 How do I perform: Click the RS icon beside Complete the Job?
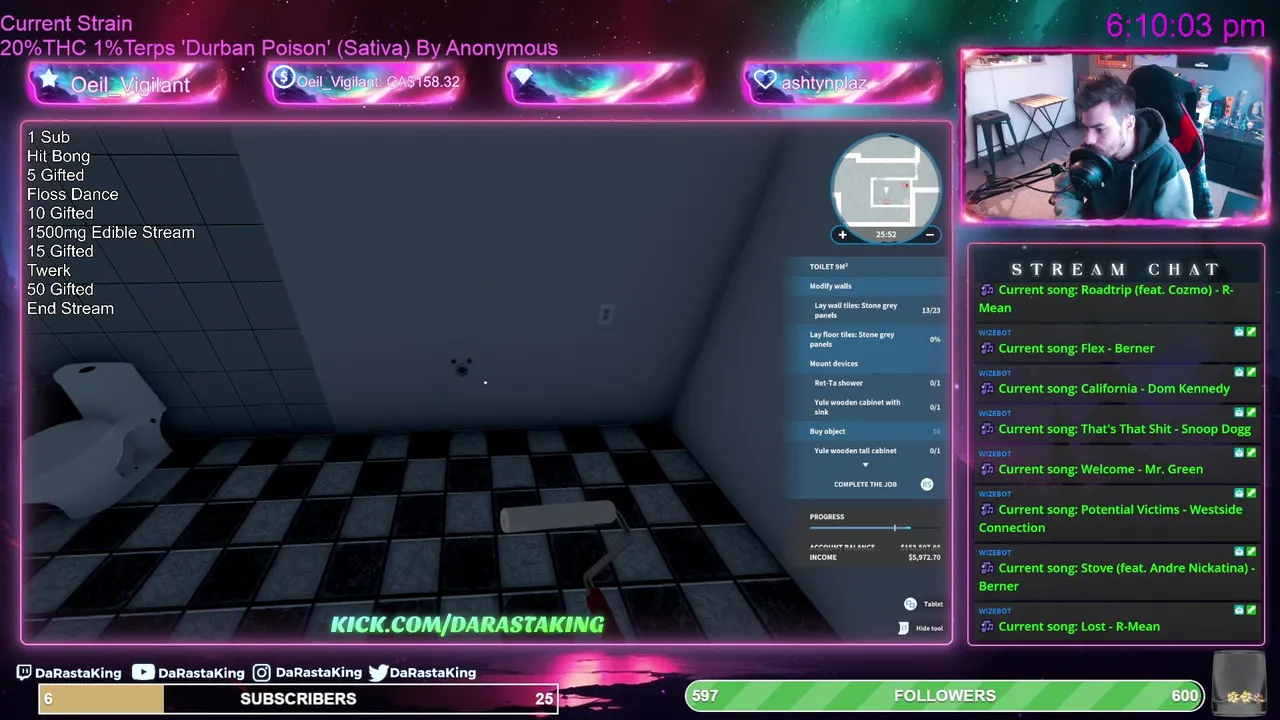coord(927,484)
